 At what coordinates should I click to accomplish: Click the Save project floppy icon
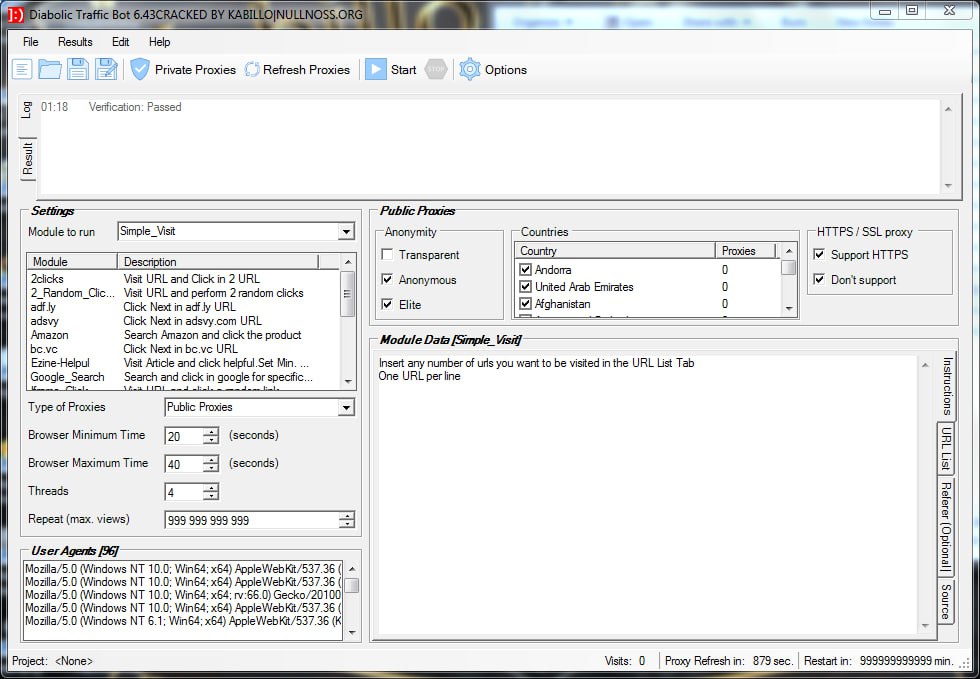point(78,69)
